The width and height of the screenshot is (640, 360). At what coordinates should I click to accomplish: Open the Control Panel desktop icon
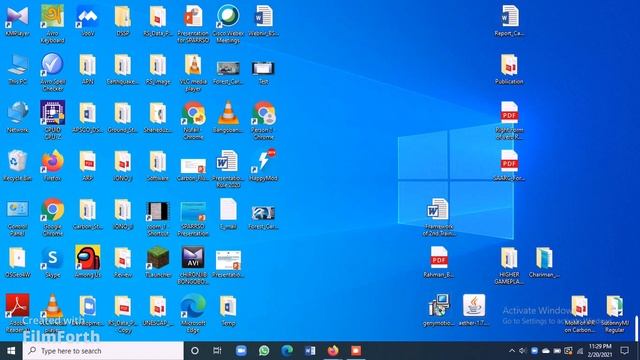point(17,217)
